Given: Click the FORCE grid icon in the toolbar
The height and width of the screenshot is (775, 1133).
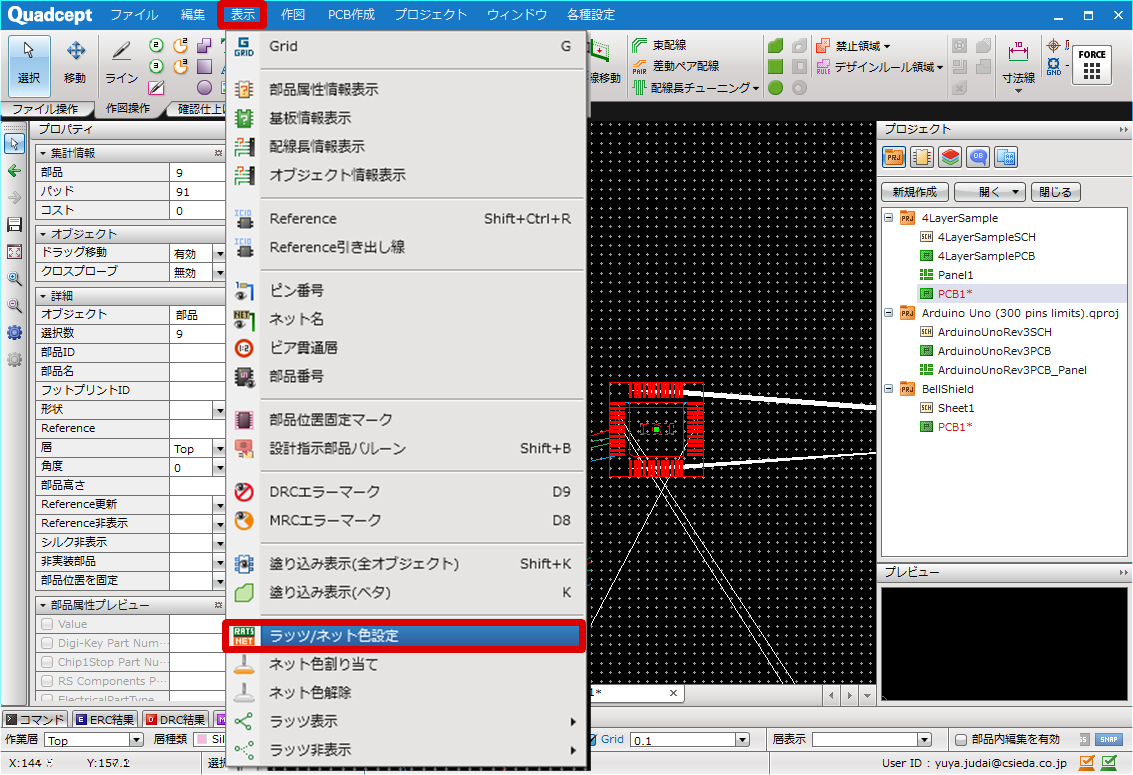Looking at the screenshot, I should pyautogui.click(x=1092, y=66).
